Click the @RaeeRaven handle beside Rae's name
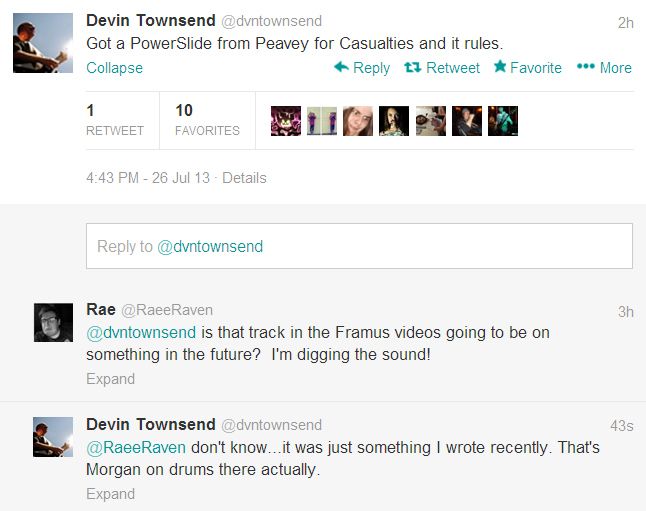This screenshot has height=511, width=646. click(x=167, y=310)
